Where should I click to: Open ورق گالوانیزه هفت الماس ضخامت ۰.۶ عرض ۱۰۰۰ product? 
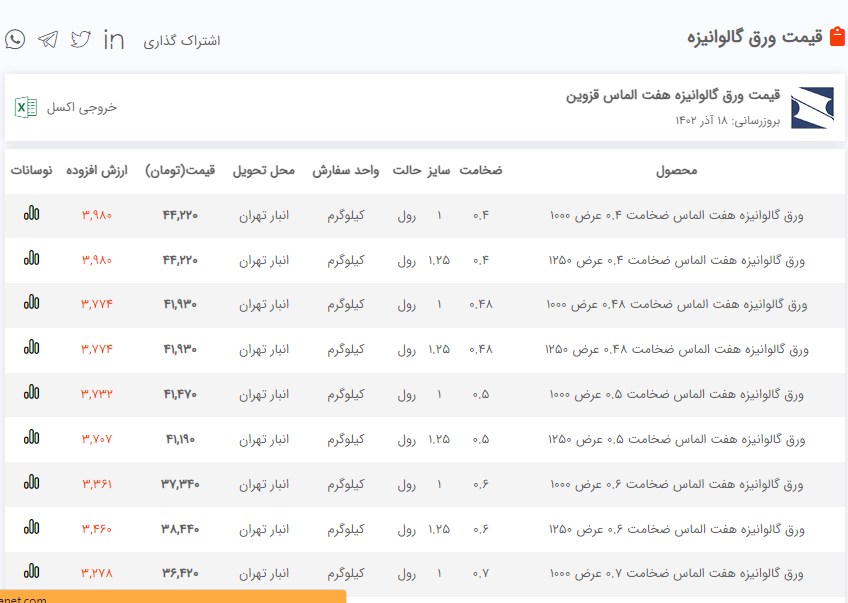click(676, 484)
